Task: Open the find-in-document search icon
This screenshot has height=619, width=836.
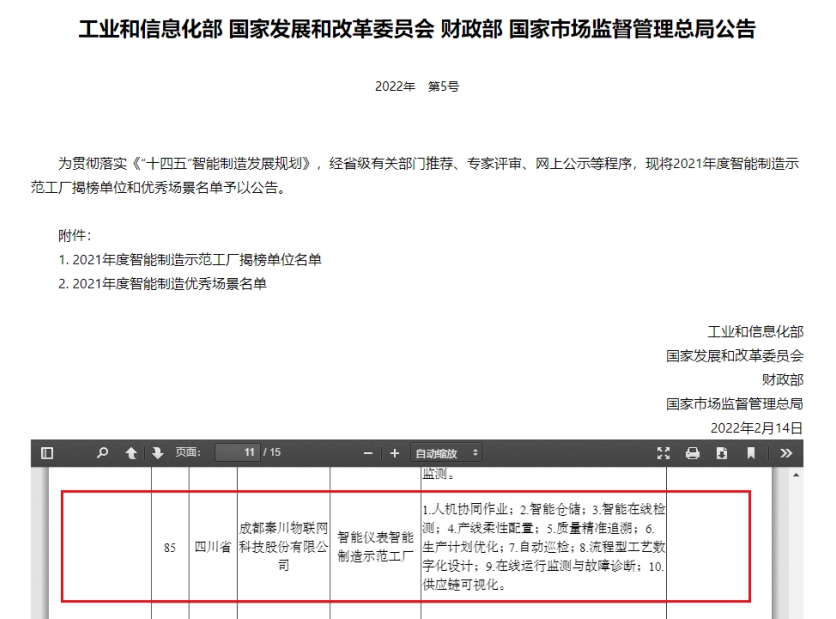Action: (102, 453)
